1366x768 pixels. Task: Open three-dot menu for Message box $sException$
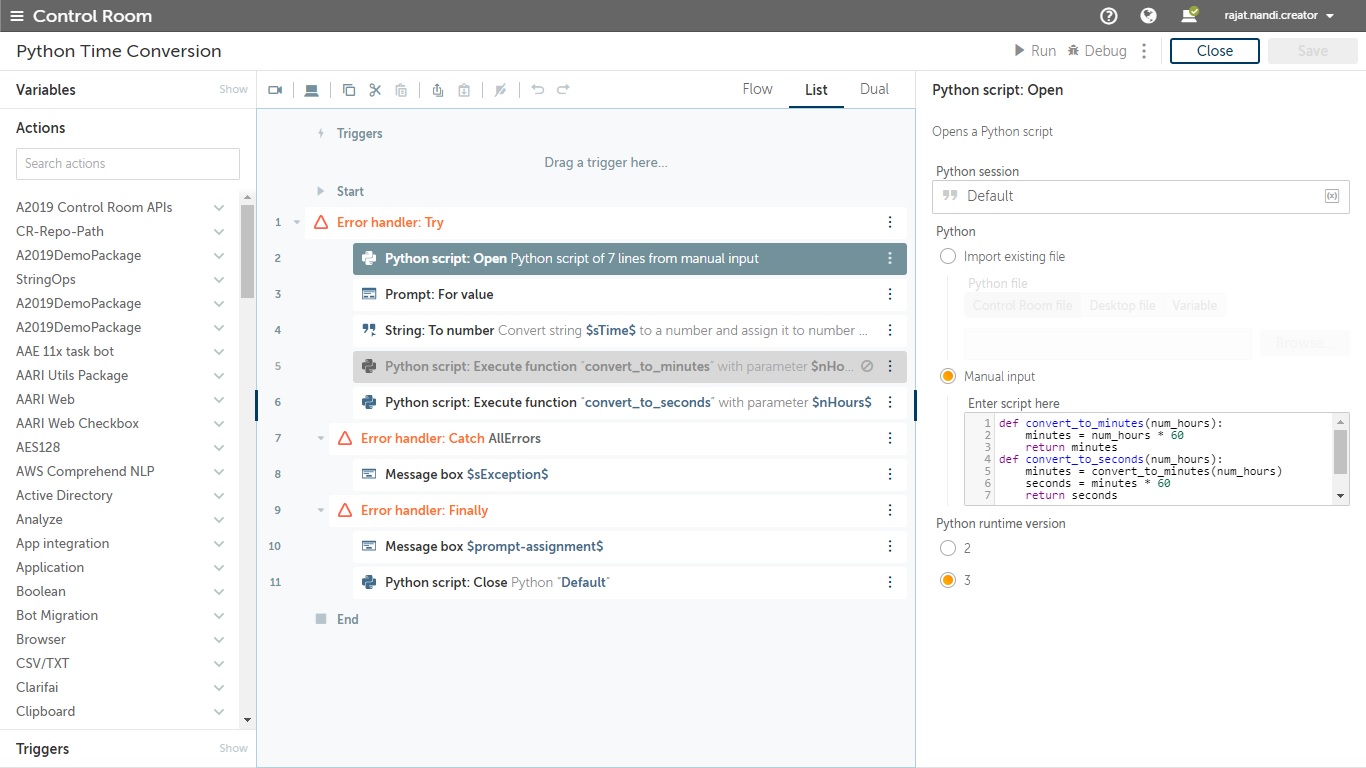pos(890,474)
